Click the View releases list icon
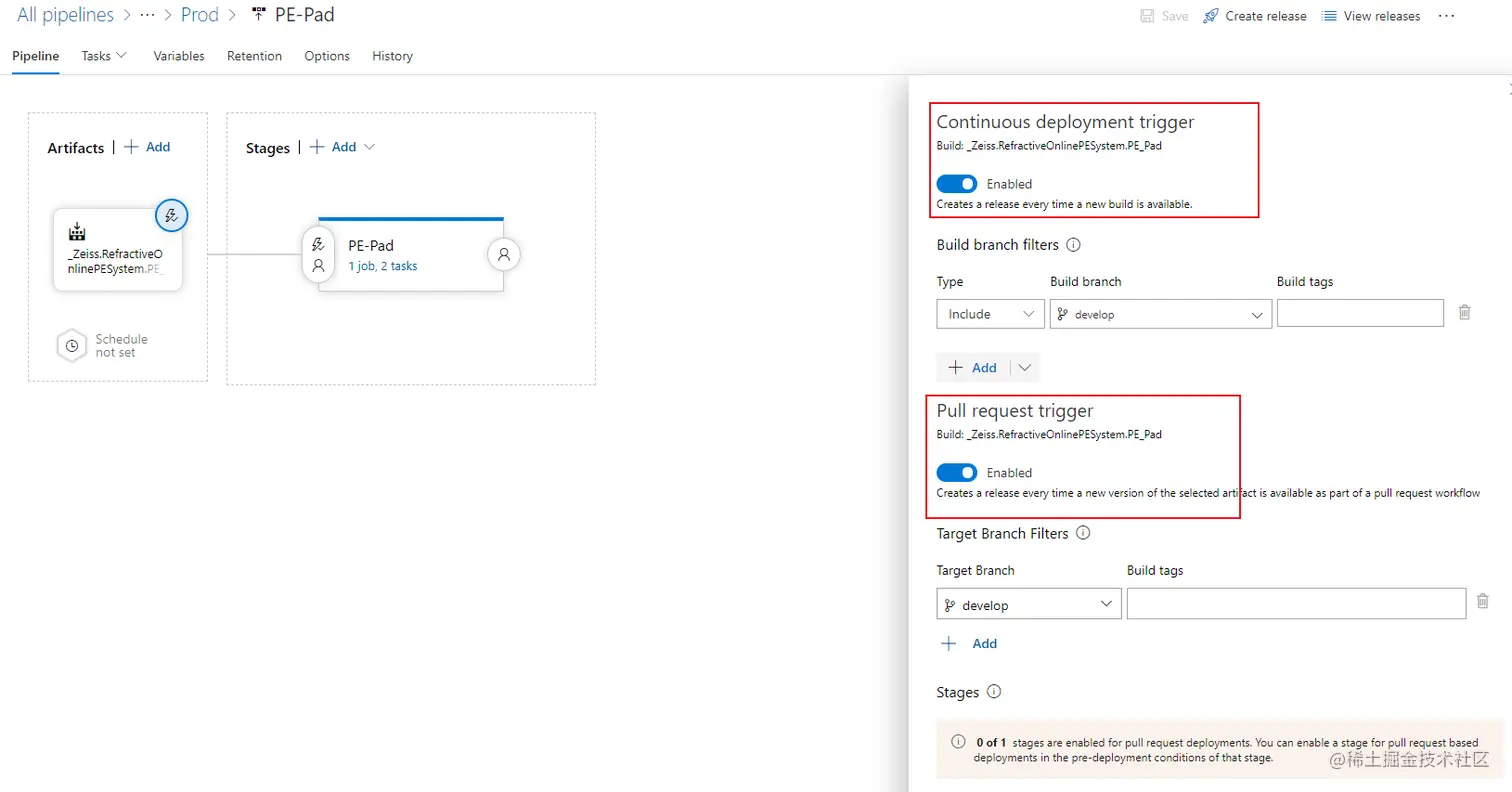This screenshot has height=792, width=1512. coord(1329,16)
